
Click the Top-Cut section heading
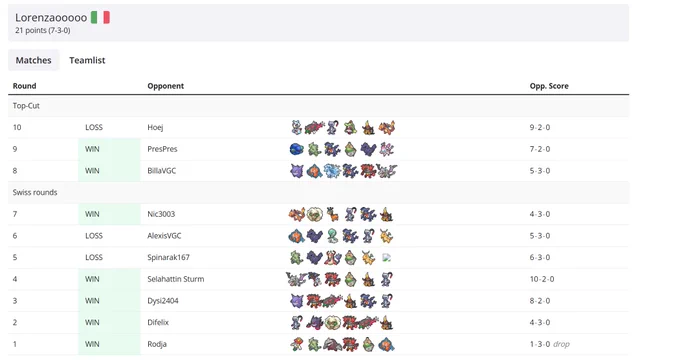26,105
